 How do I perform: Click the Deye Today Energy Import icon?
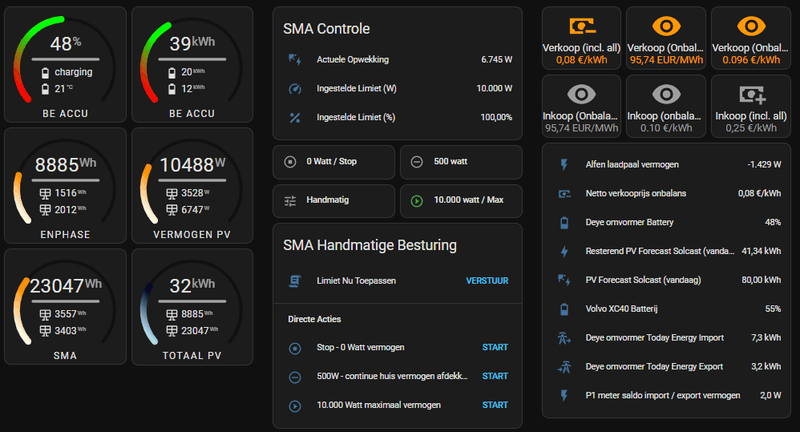[x=564, y=338]
